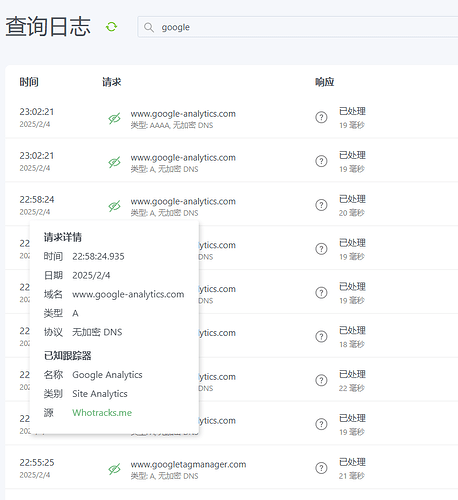Click the tracker eye icon on the AAAA request row

[114, 118]
